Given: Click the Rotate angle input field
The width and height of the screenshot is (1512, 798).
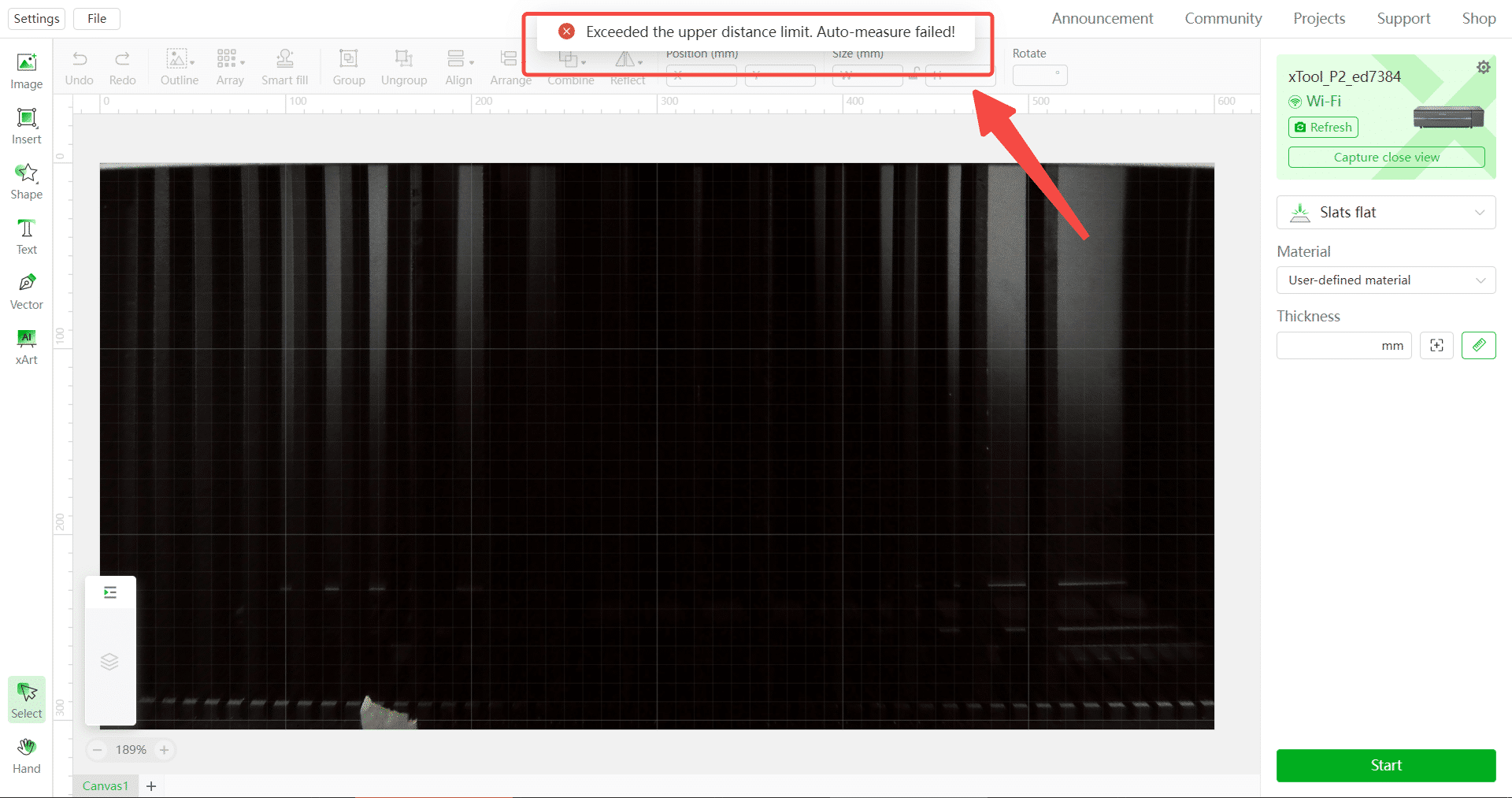Looking at the screenshot, I should coord(1039,76).
